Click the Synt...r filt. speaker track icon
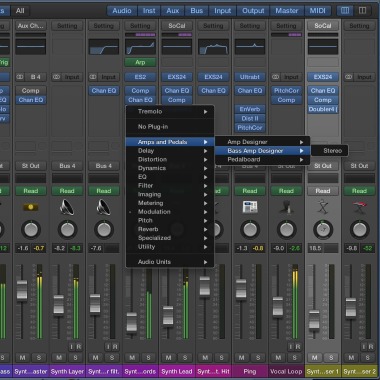Viewport: 380px width, 380px height. coord(104,207)
